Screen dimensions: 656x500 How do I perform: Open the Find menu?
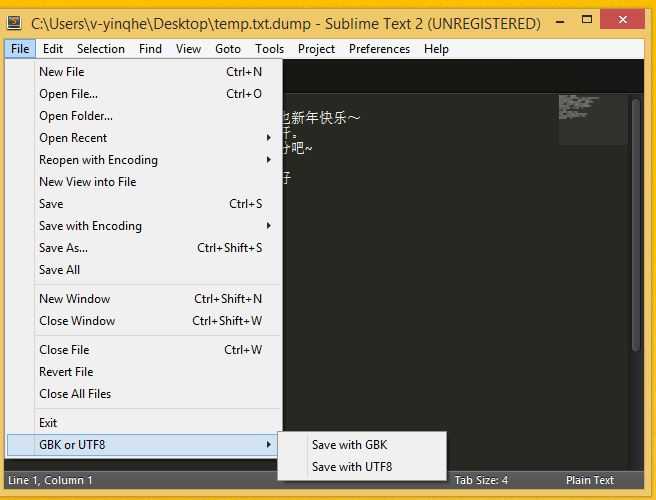(x=150, y=49)
